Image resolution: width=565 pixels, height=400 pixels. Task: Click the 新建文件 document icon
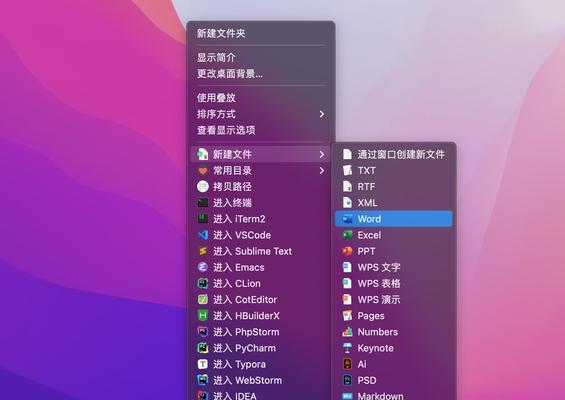(x=203, y=154)
